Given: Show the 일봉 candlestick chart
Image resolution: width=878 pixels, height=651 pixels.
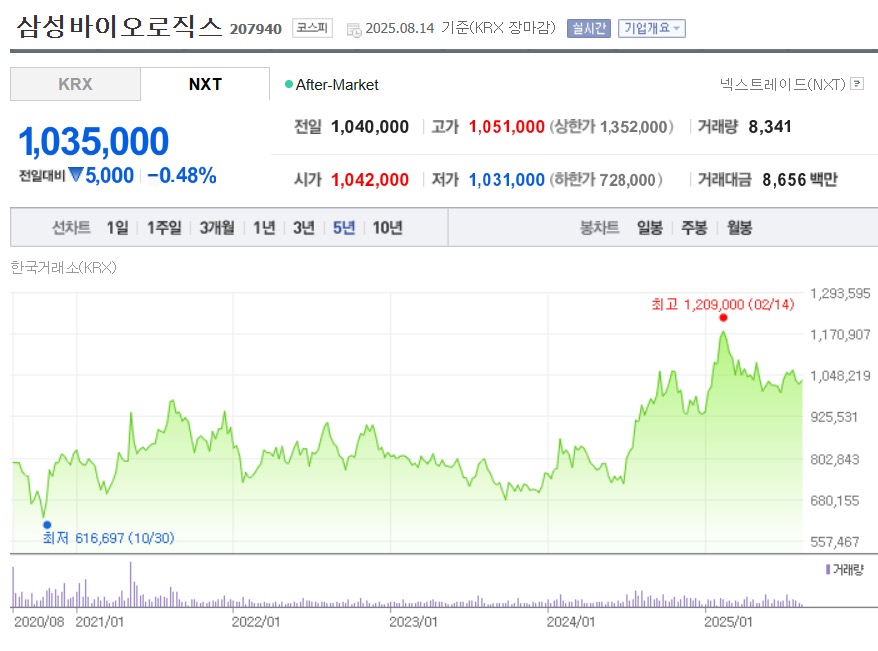Looking at the screenshot, I should 650,228.
